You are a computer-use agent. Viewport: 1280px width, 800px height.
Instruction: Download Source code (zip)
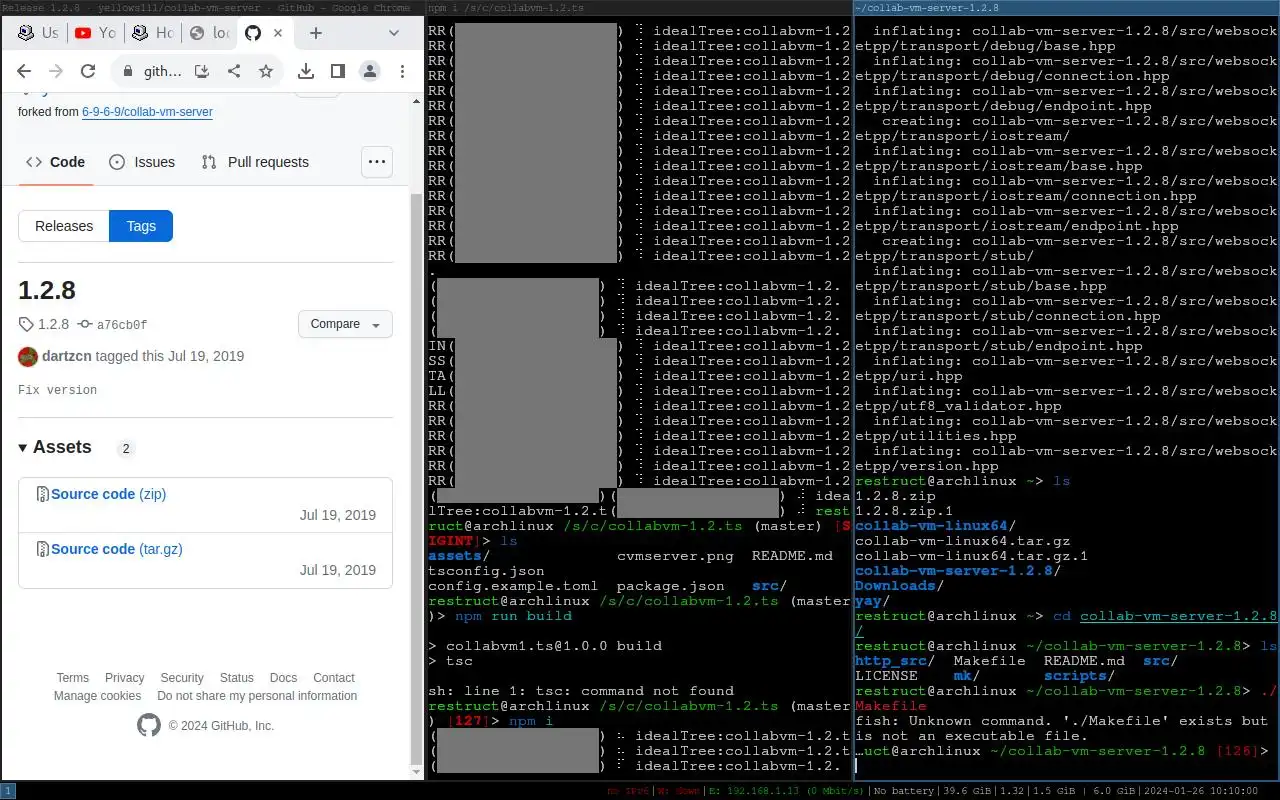(x=108, y=494)
